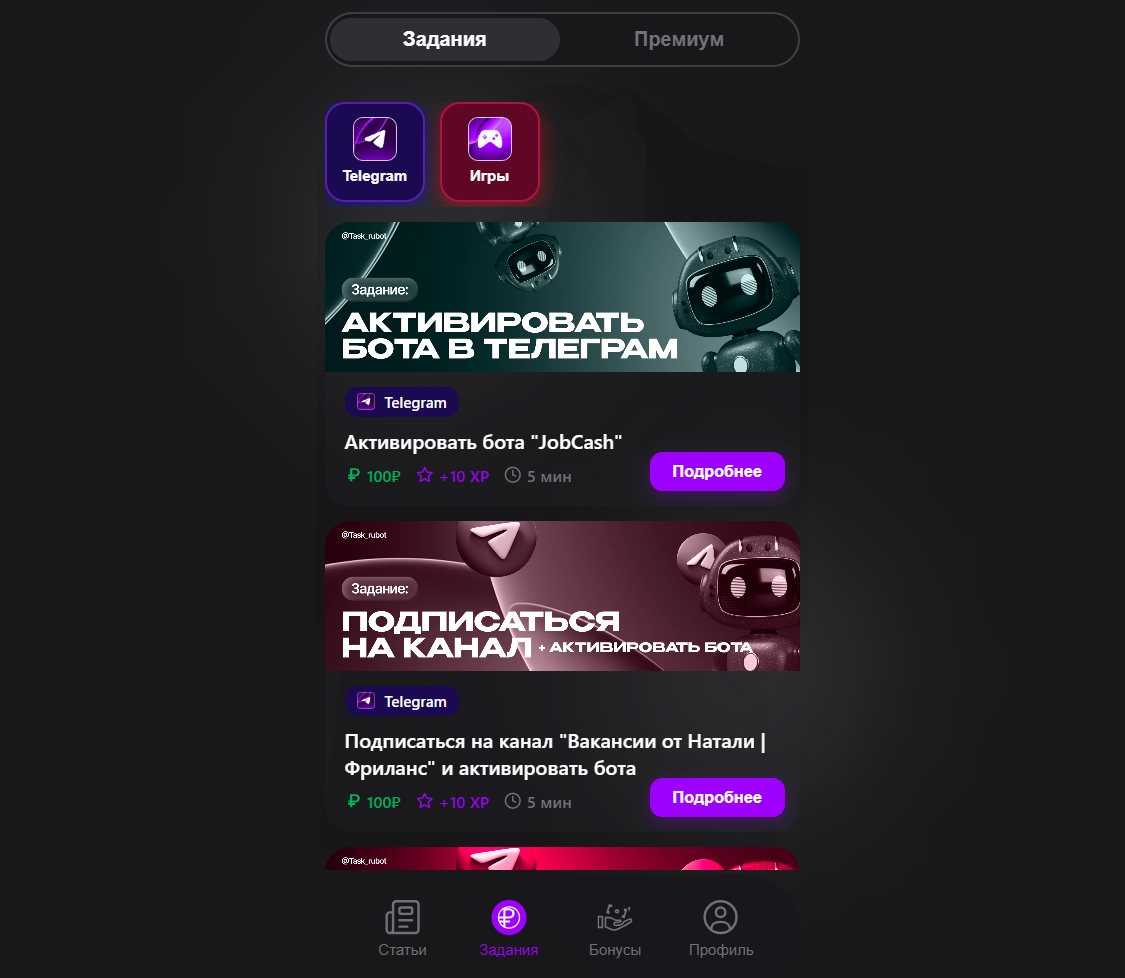
Task: Click the 100₽ reward on the JobCash task
Action: tap(374, 476)
